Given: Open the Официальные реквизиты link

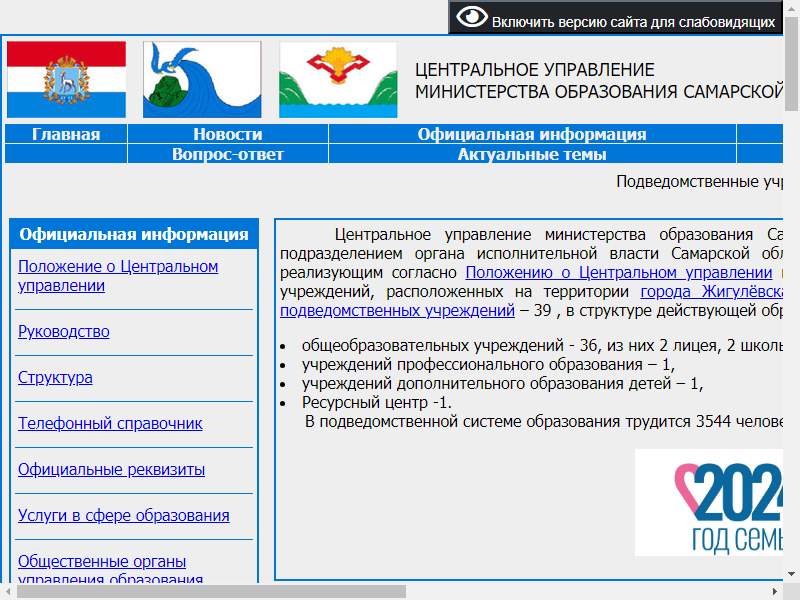Looking at the screenshot, I should (111, 469).
